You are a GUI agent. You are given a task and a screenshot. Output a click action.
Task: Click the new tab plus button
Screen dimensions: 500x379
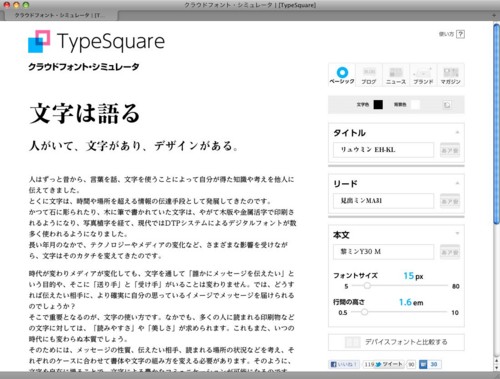(494, 15)
